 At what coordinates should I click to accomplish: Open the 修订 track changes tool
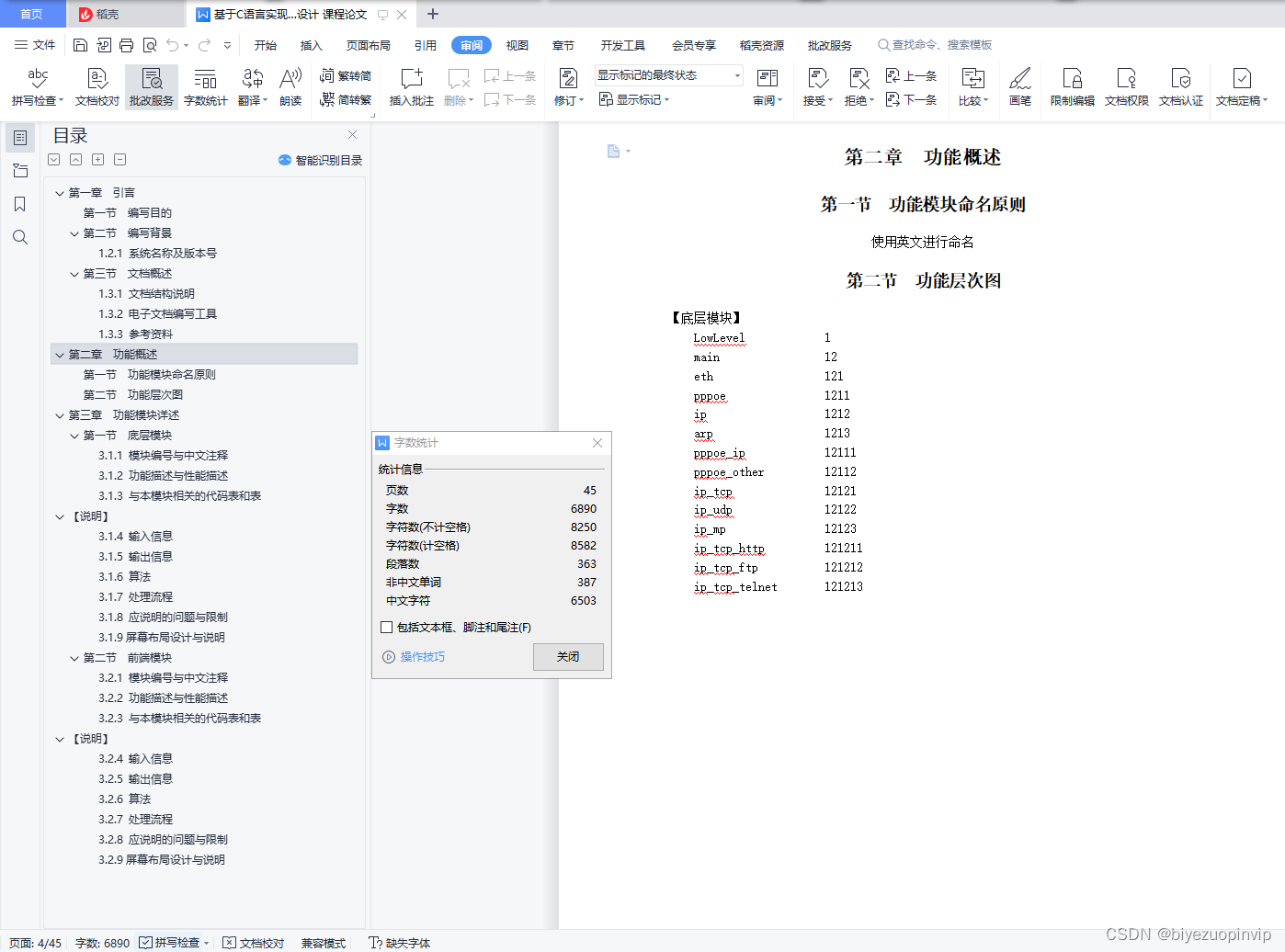click(568, 87)
